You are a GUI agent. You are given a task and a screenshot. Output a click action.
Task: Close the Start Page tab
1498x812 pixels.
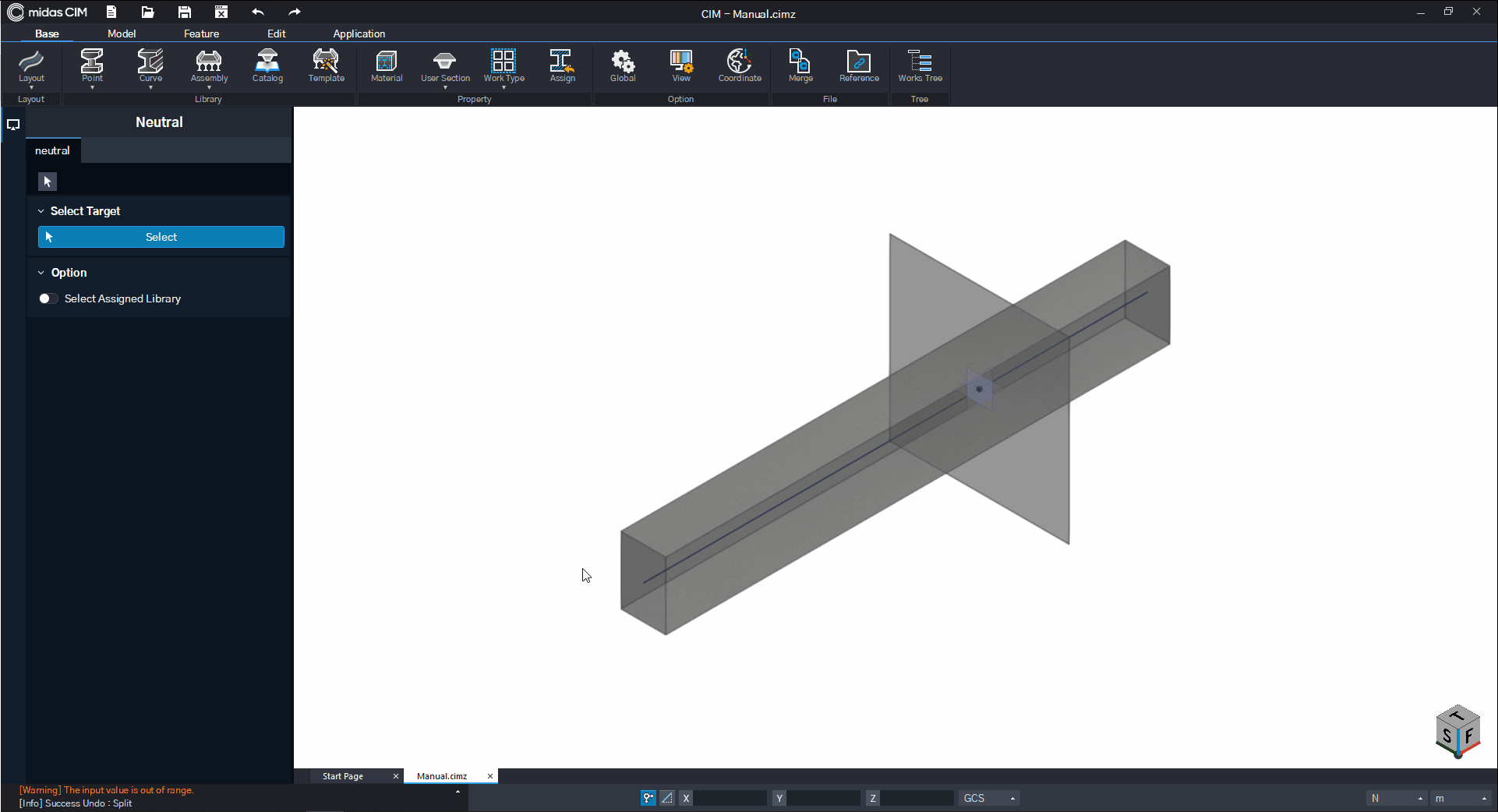[396, 776]
